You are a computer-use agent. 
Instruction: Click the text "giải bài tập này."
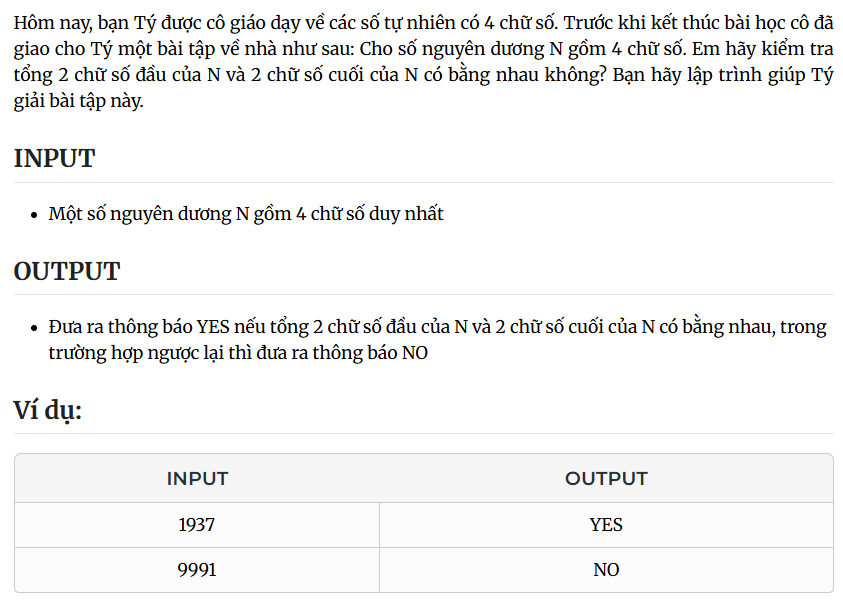point(78,101)
